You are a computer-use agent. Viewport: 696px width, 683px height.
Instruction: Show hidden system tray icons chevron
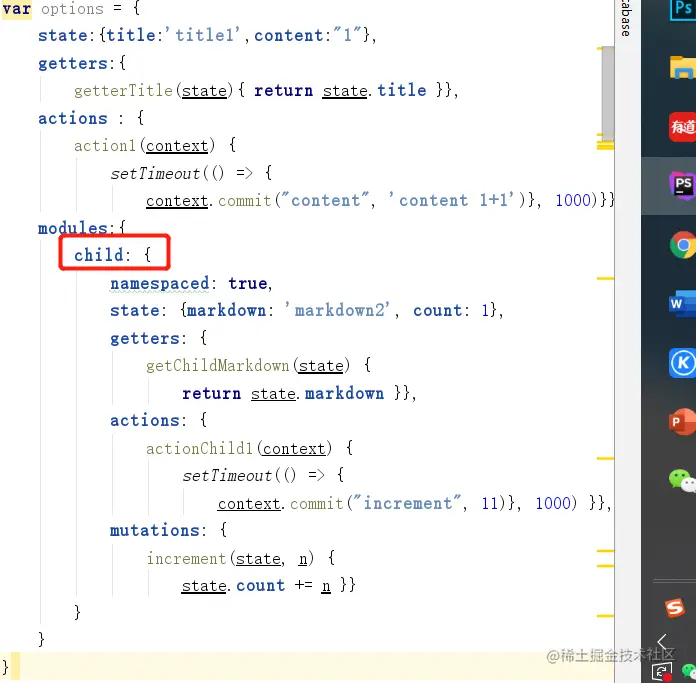[663, 642]
